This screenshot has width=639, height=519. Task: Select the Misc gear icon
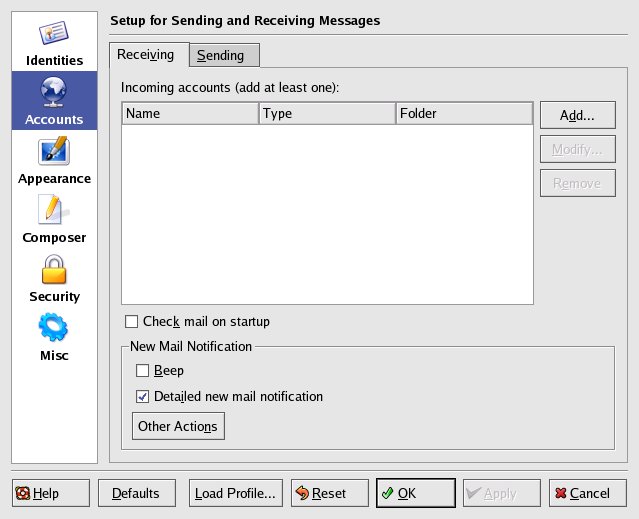54,337
